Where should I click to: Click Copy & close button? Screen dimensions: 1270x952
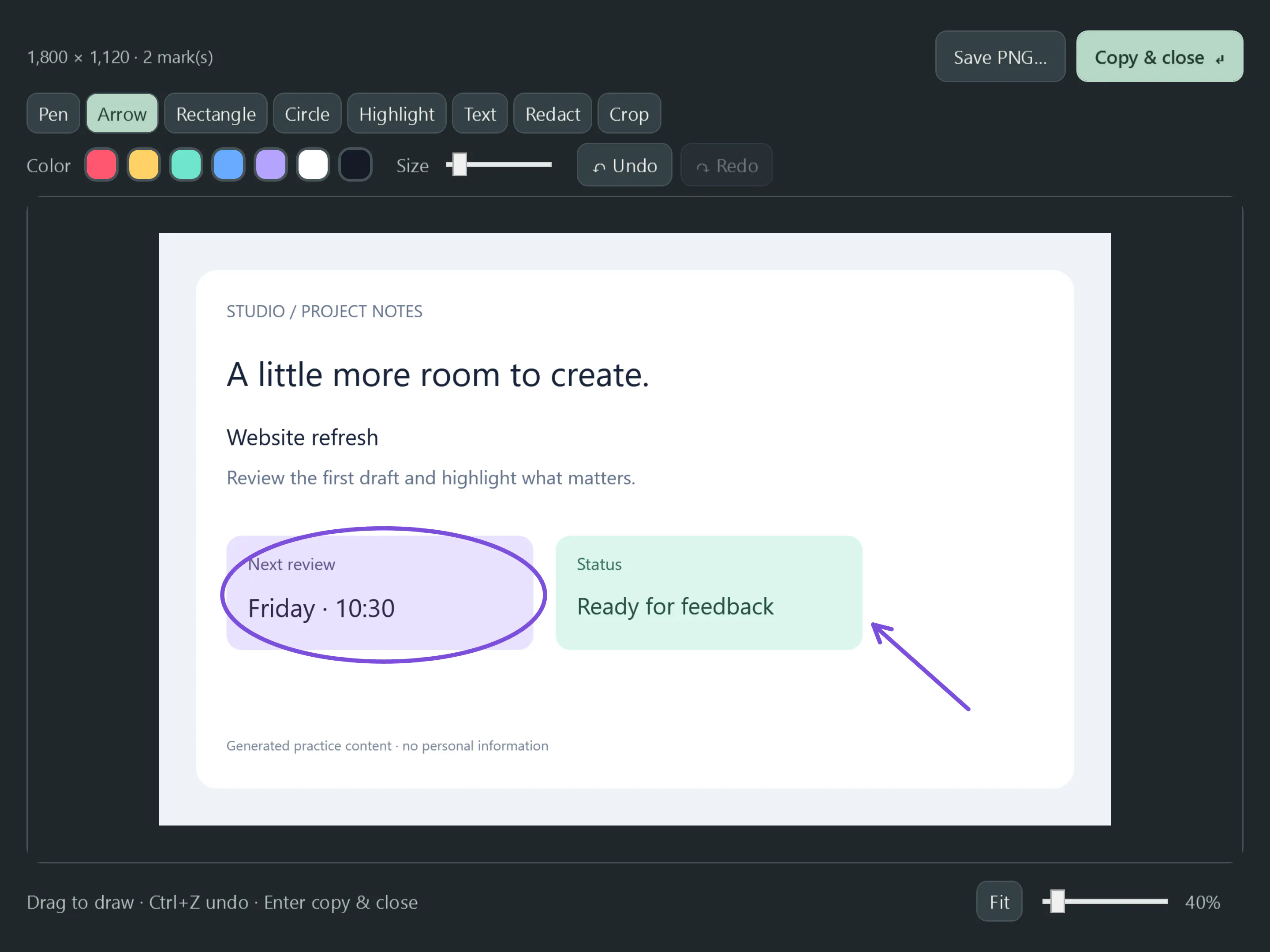pyautogui.click(x=1160, y=57)
